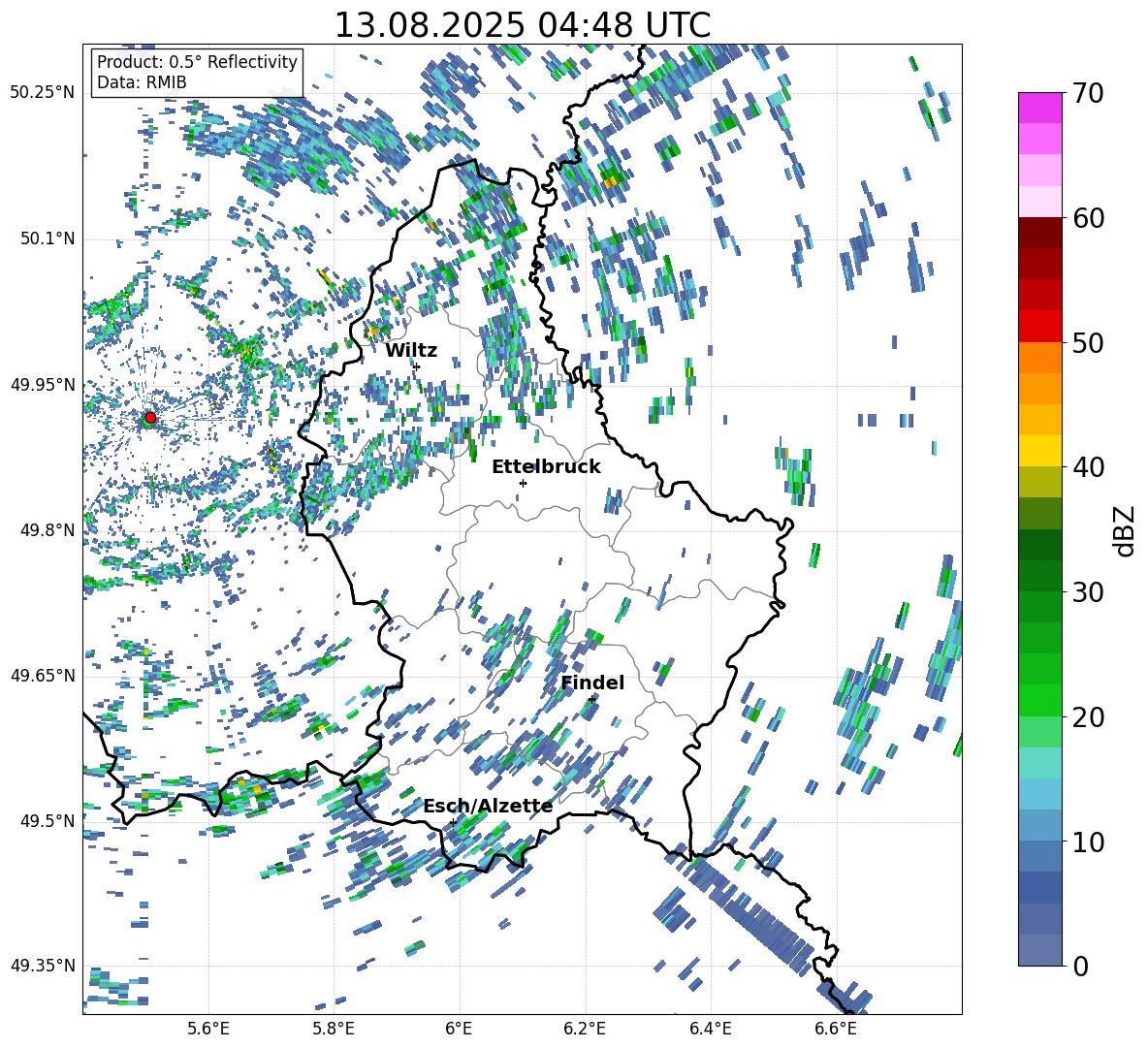Click the Wiltz city label
1148x1048 pixels.
pos(411,351)
